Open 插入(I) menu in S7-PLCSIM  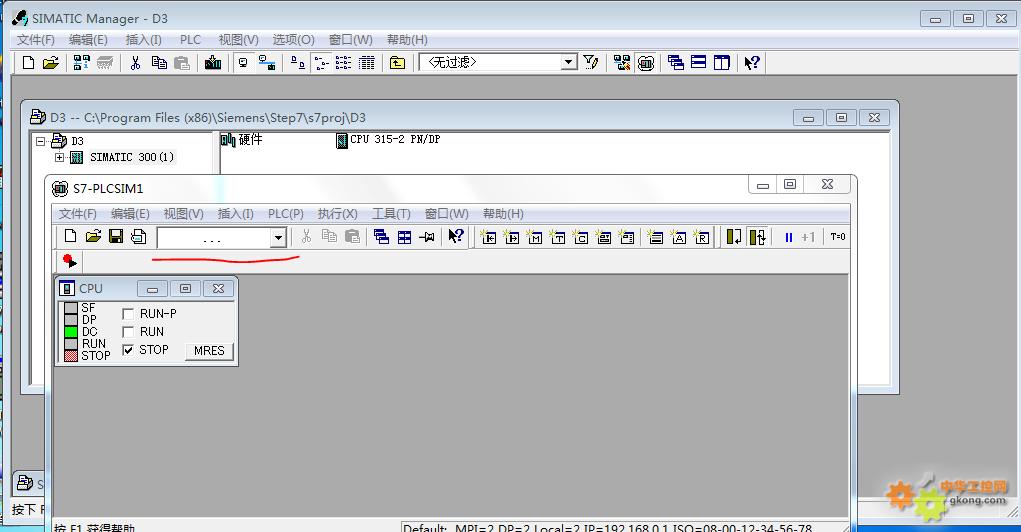pyautogui.click(x=235, y=214)
